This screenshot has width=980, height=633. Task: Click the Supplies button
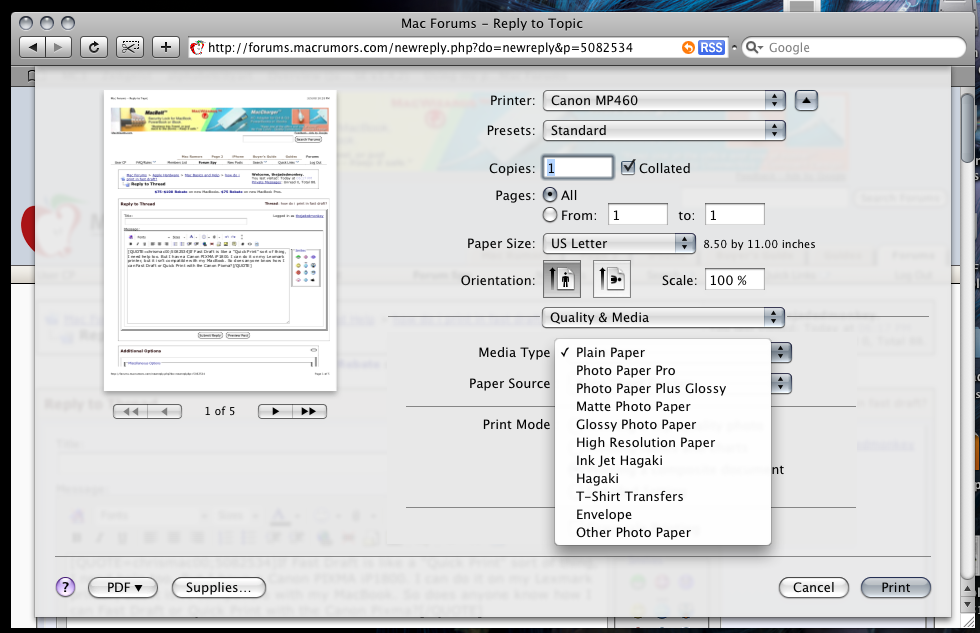tap(218, 587)
